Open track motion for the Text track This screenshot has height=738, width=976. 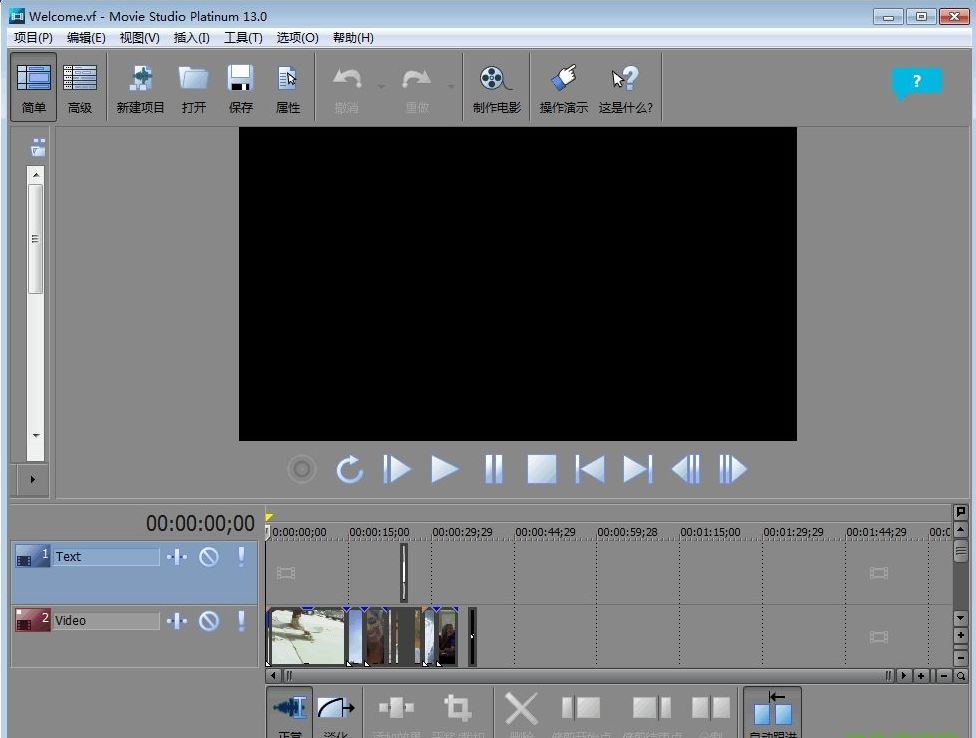point(177,556)
